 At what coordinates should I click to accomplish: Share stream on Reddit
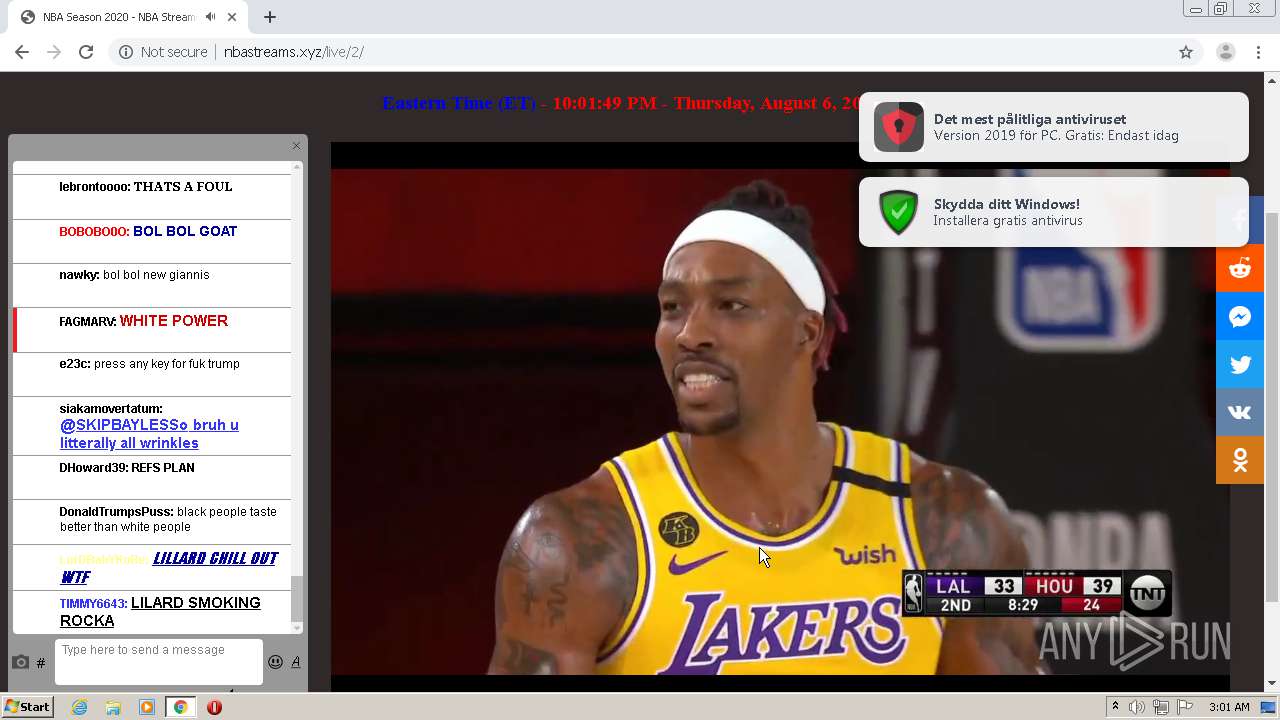[x=1240, y=268]
